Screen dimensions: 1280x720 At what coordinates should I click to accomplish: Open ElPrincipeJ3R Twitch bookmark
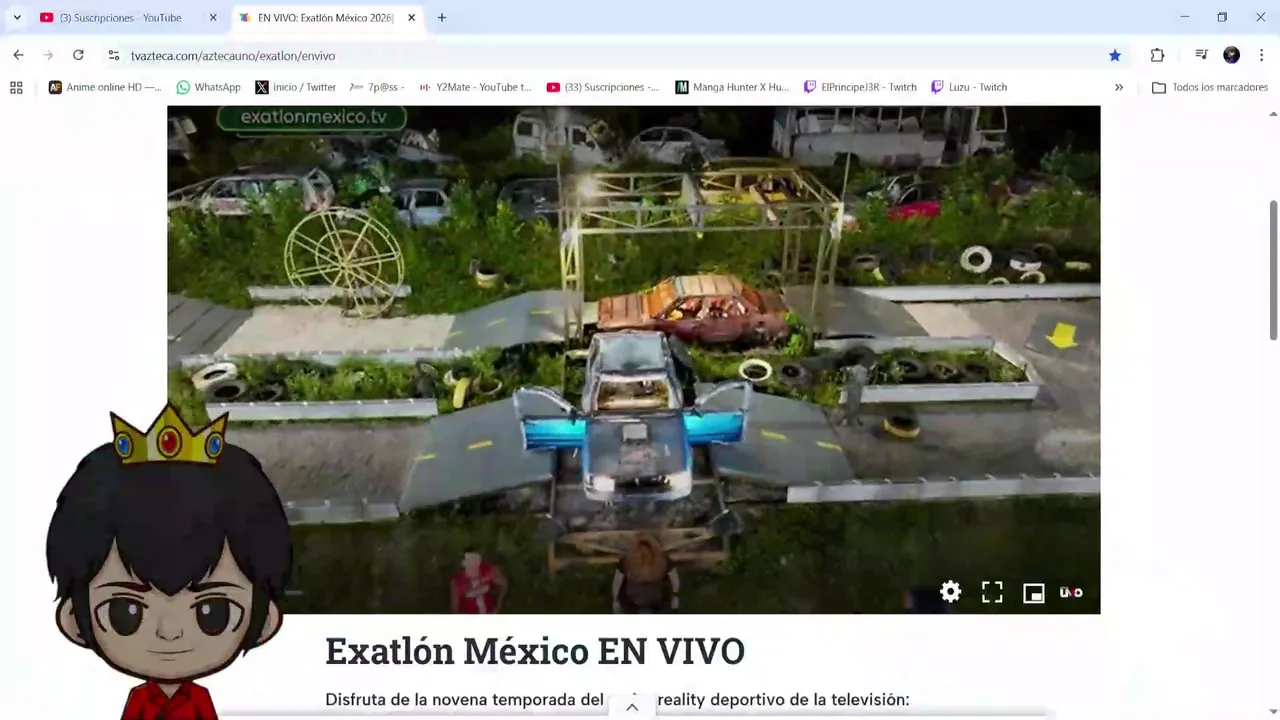pos(860,87)
